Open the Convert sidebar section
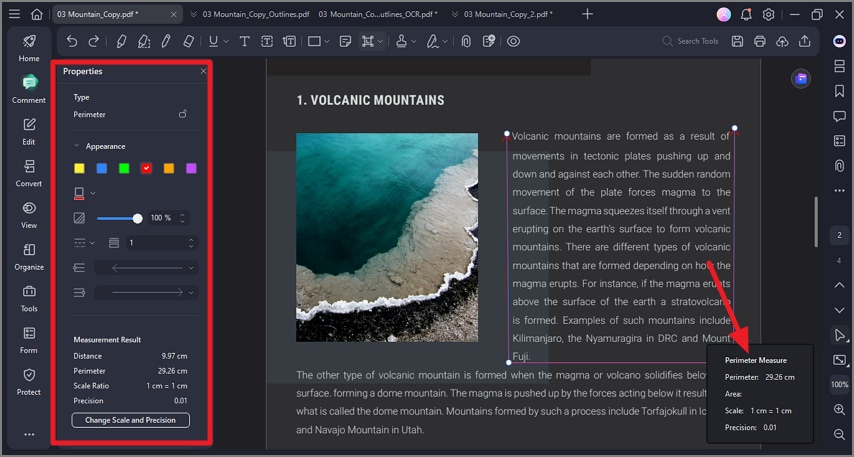The width and height of the screenshot is (854, 457). 29,173
